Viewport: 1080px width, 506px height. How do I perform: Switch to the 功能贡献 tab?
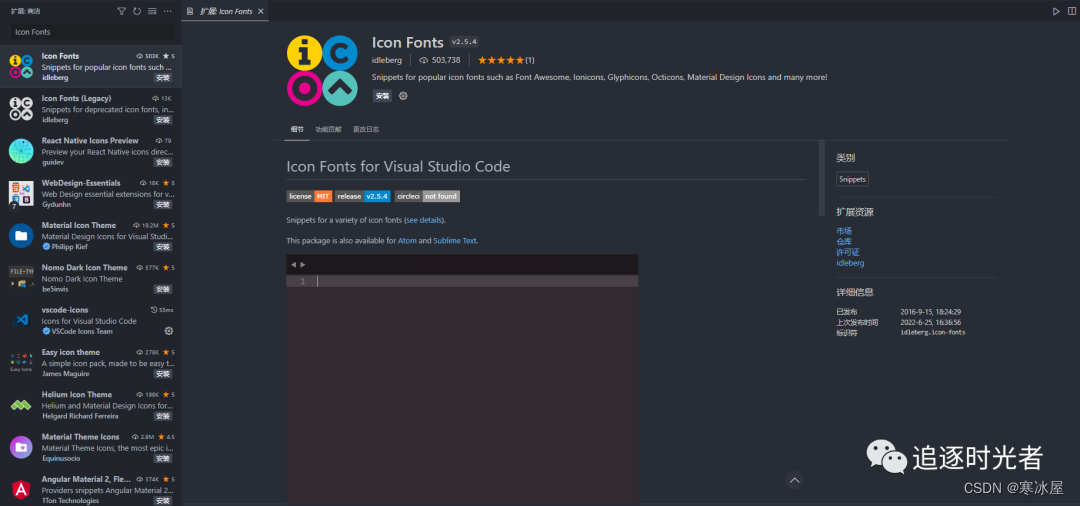[x=328, y=129]
